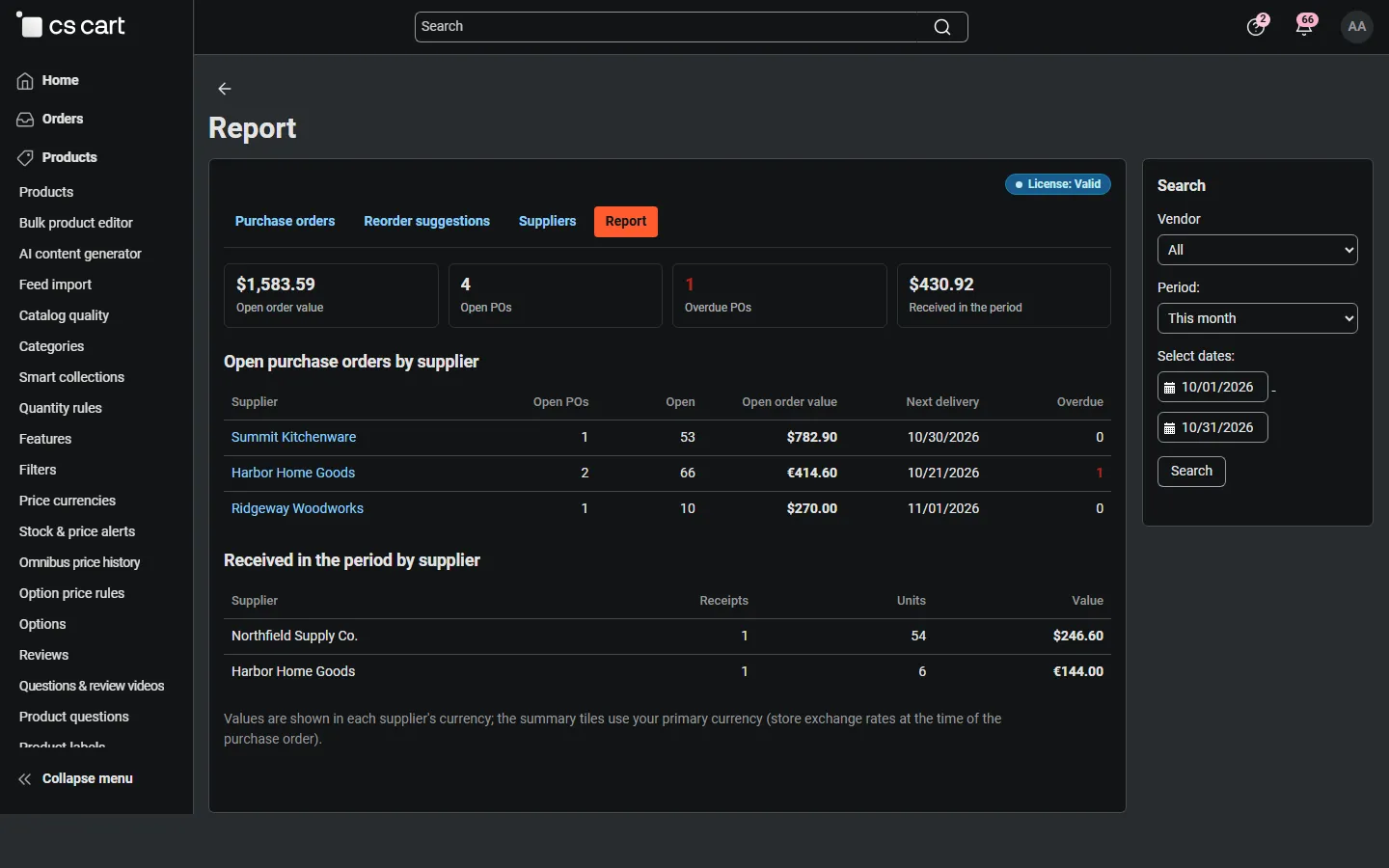Open Stock & price alerts in sidebar
The image size is (1389, 868).
(77, 532)
